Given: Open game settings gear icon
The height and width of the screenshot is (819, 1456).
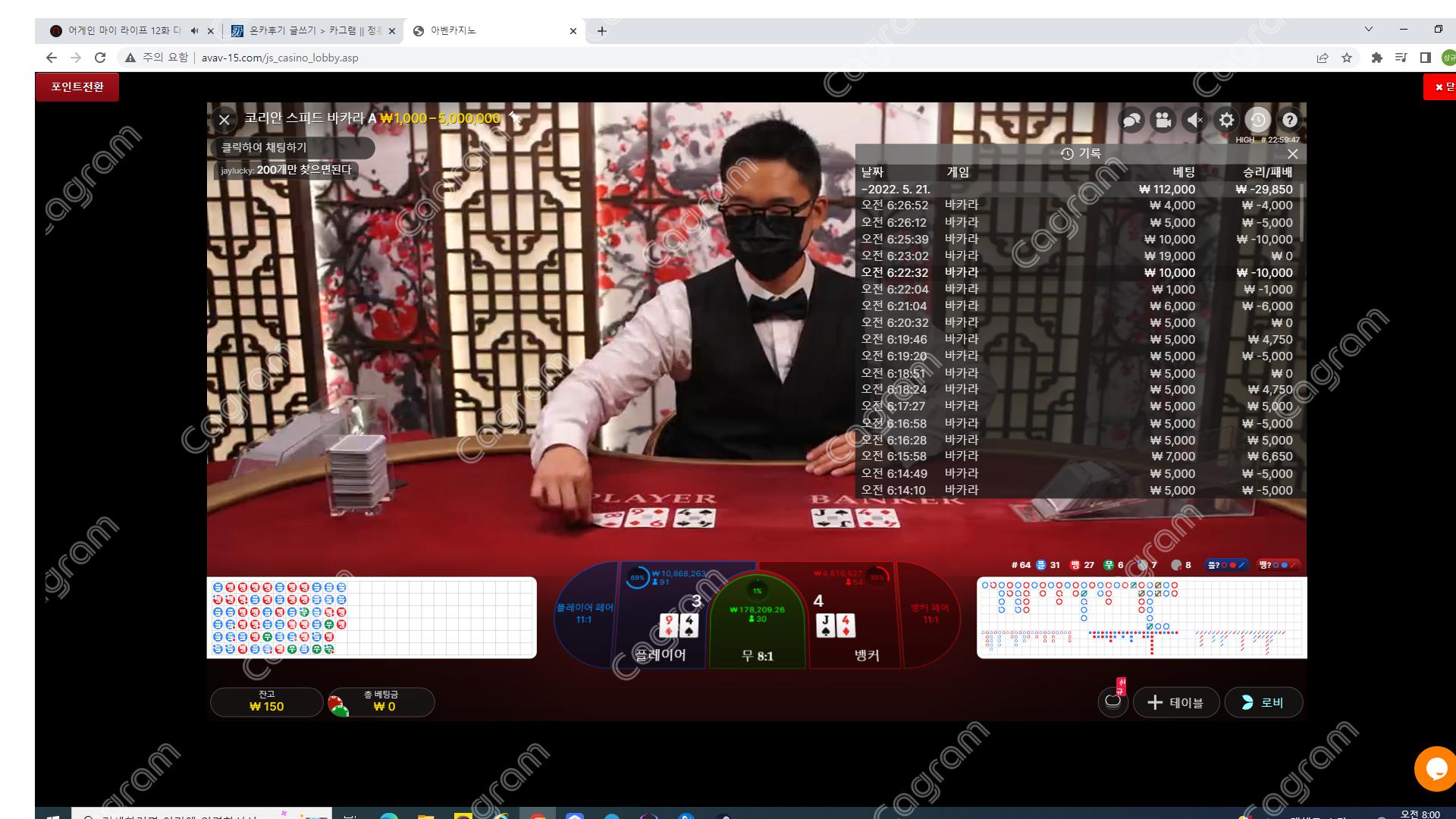Looking at the screenshot, I should pos(1226,121).
